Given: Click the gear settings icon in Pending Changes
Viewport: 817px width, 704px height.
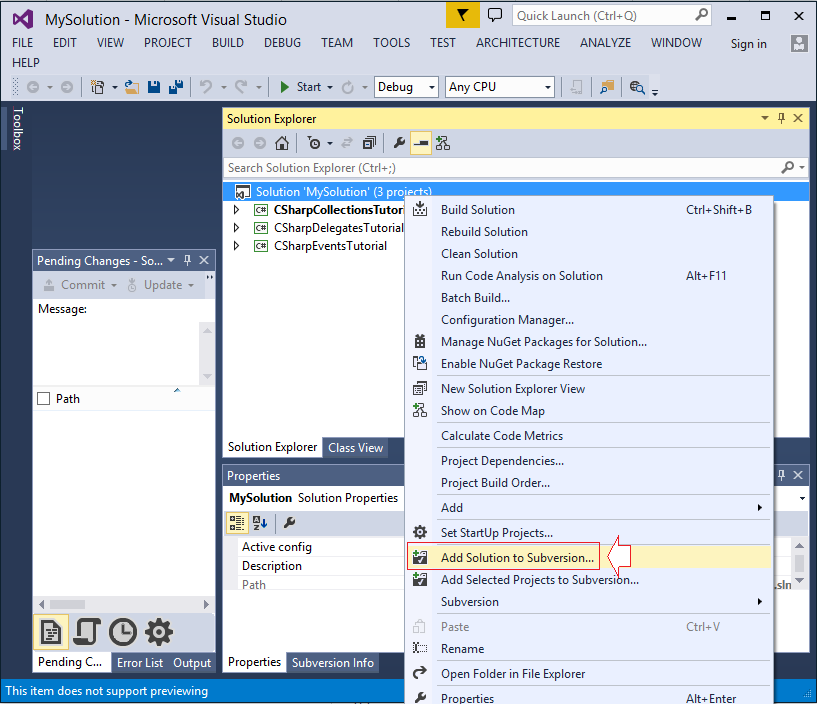Looking at the screenshot, I should click(158, 633).
